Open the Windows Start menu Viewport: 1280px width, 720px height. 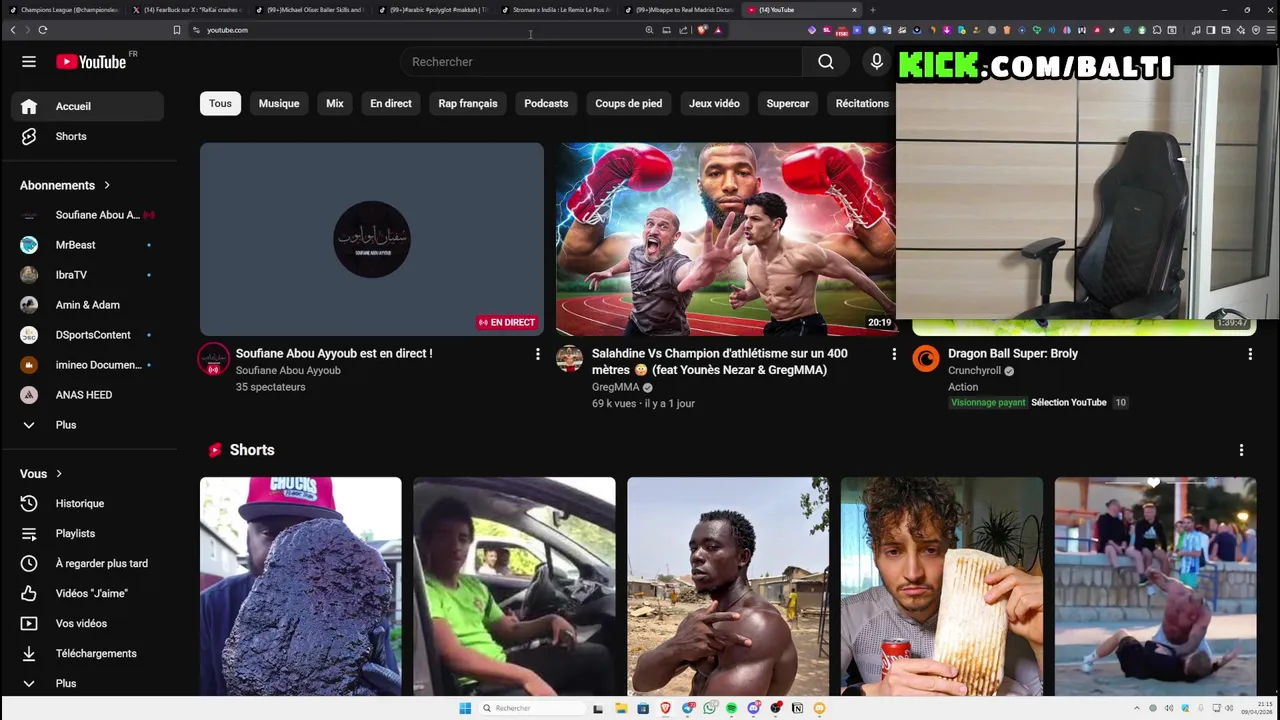tap(465, 708)
